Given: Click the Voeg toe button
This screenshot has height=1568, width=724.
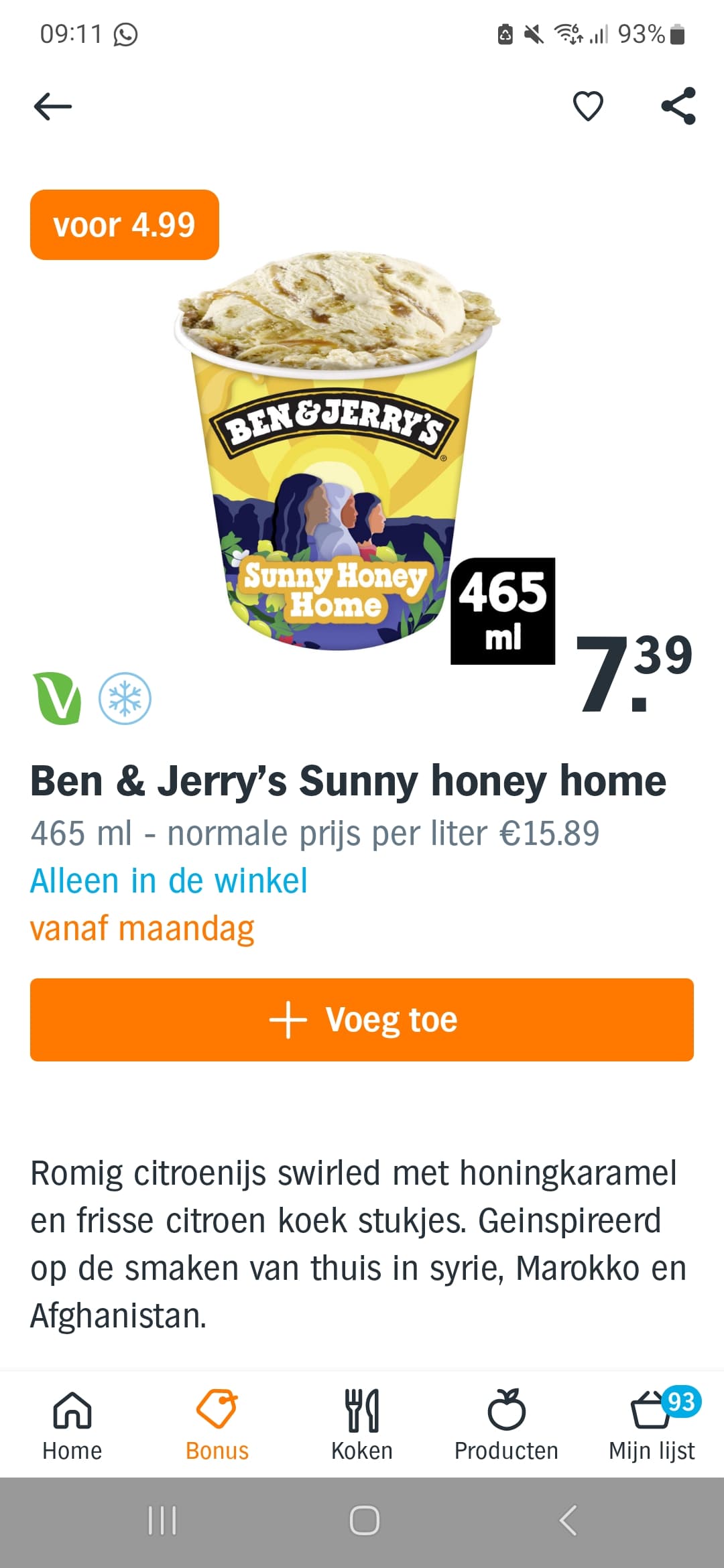Looking at the screenshot, I should coord(362,1020).
